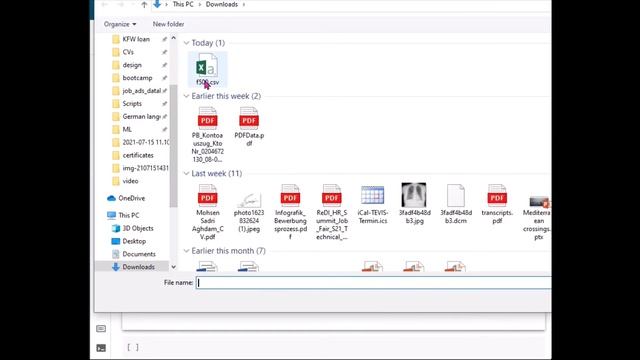Select the PDFData.pdf file icon
This screenshot has height=360, width=640.
(x=249, y=118)
